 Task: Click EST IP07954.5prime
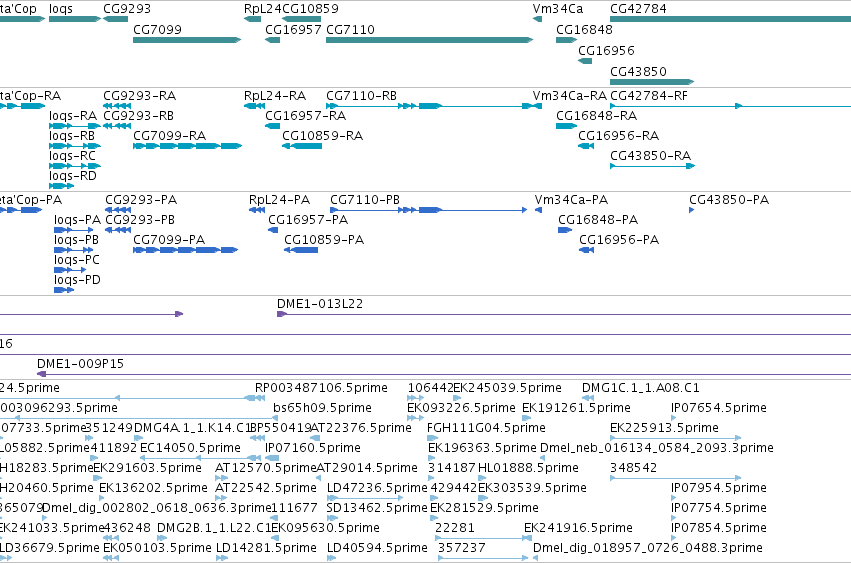pos(719,488)
